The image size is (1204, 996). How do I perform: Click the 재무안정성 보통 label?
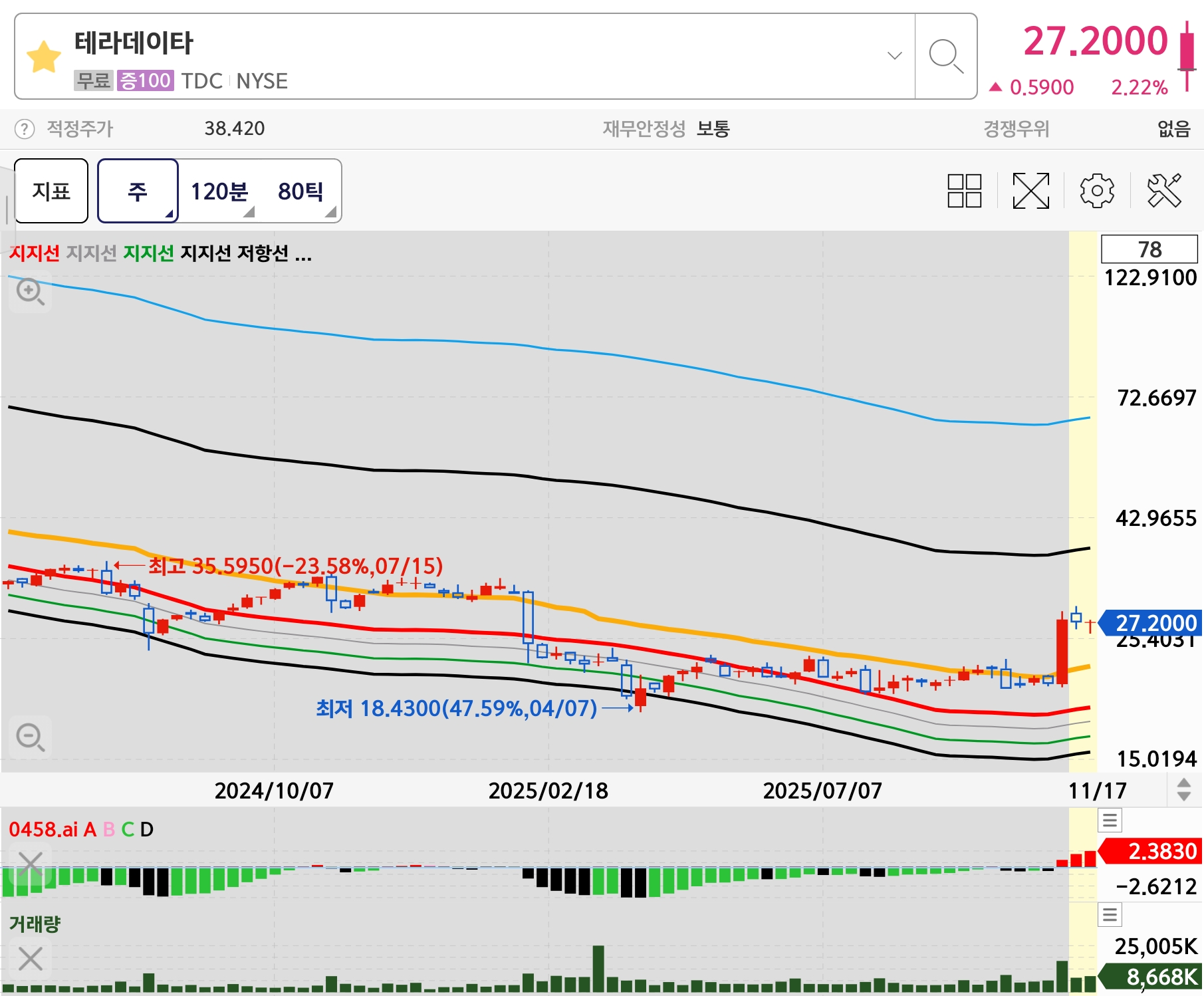click(666, 128)
